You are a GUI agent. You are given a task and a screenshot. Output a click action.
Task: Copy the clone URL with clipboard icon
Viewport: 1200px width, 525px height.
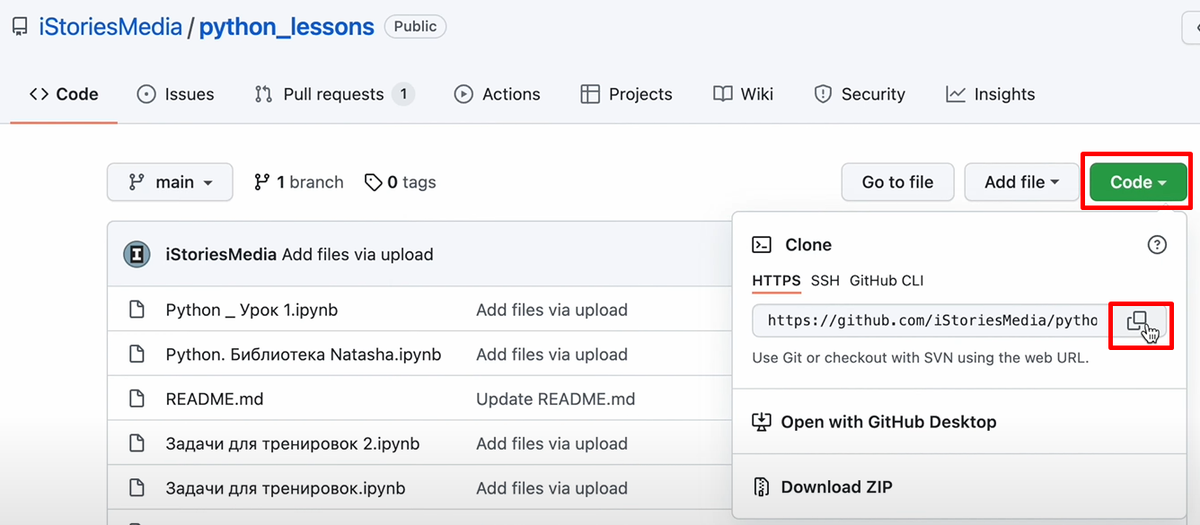(1138, 321)
